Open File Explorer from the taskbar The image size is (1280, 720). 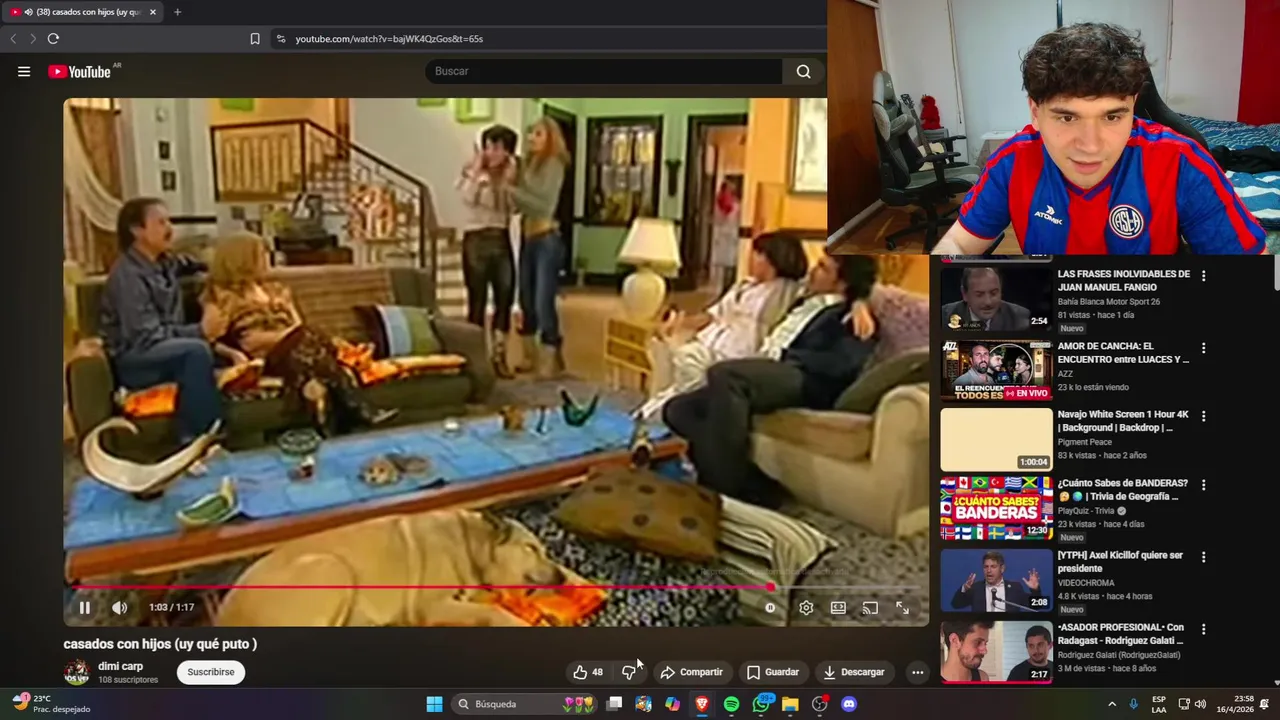790,704
